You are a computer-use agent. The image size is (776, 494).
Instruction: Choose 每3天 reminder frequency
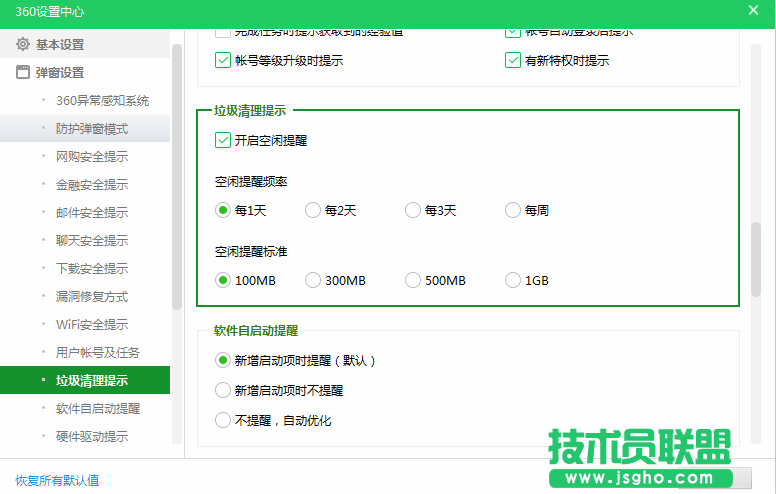(x=413, y=210)
